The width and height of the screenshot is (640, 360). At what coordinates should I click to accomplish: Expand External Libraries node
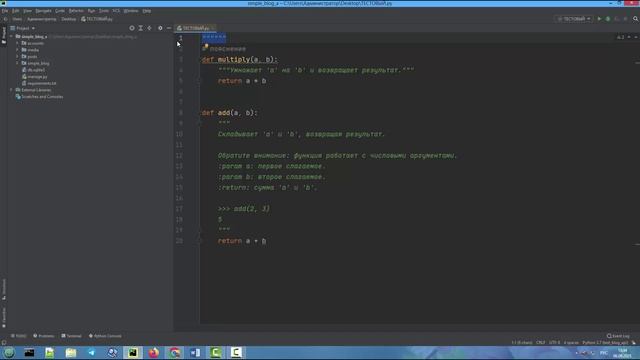pos(11,90)
